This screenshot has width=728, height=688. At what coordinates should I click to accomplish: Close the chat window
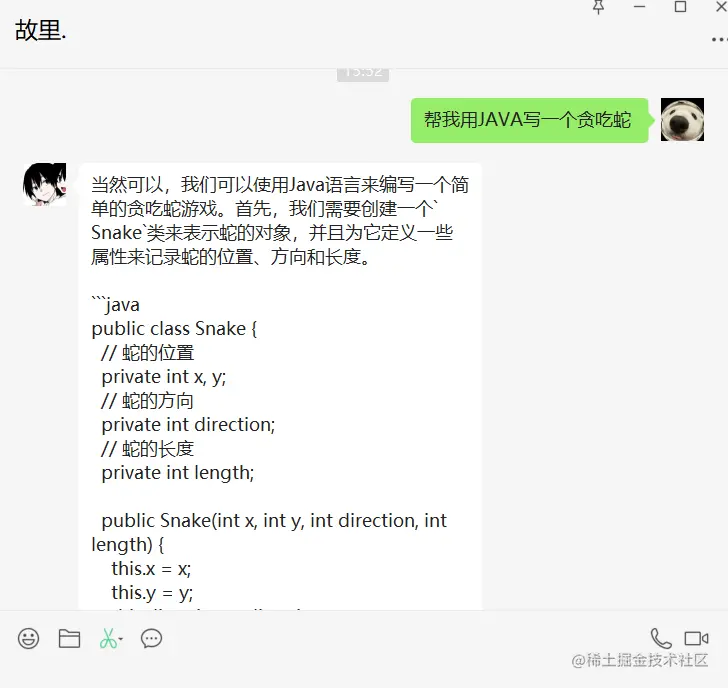point(721,6)
